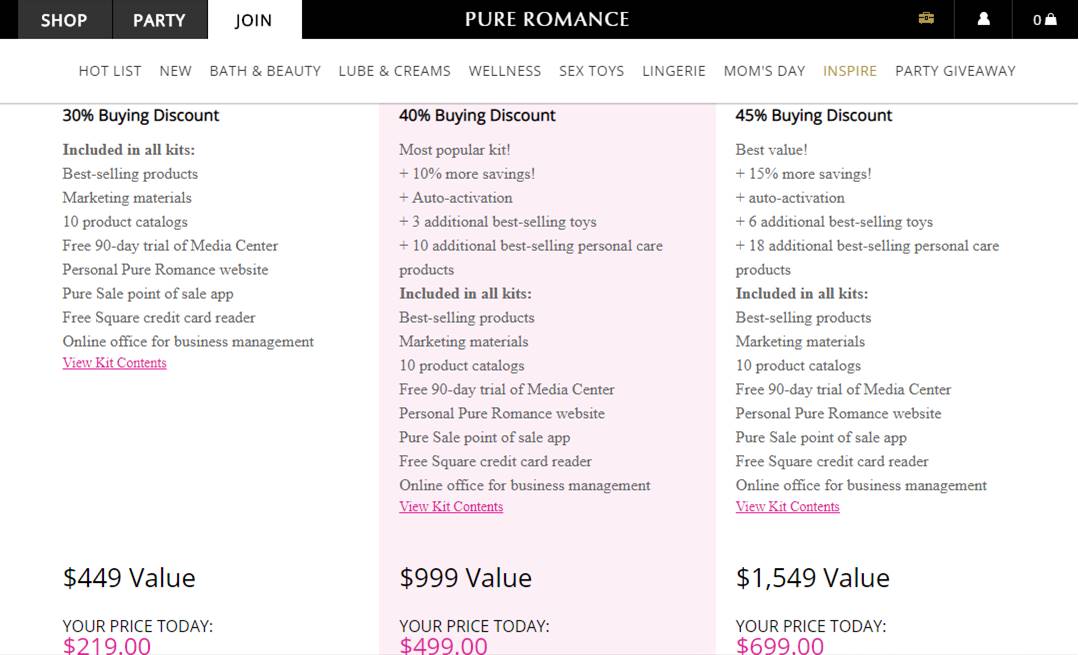
Task: Open the MOM'S DAY menu item
Action: pyautogui.click(x=764, y=70)
